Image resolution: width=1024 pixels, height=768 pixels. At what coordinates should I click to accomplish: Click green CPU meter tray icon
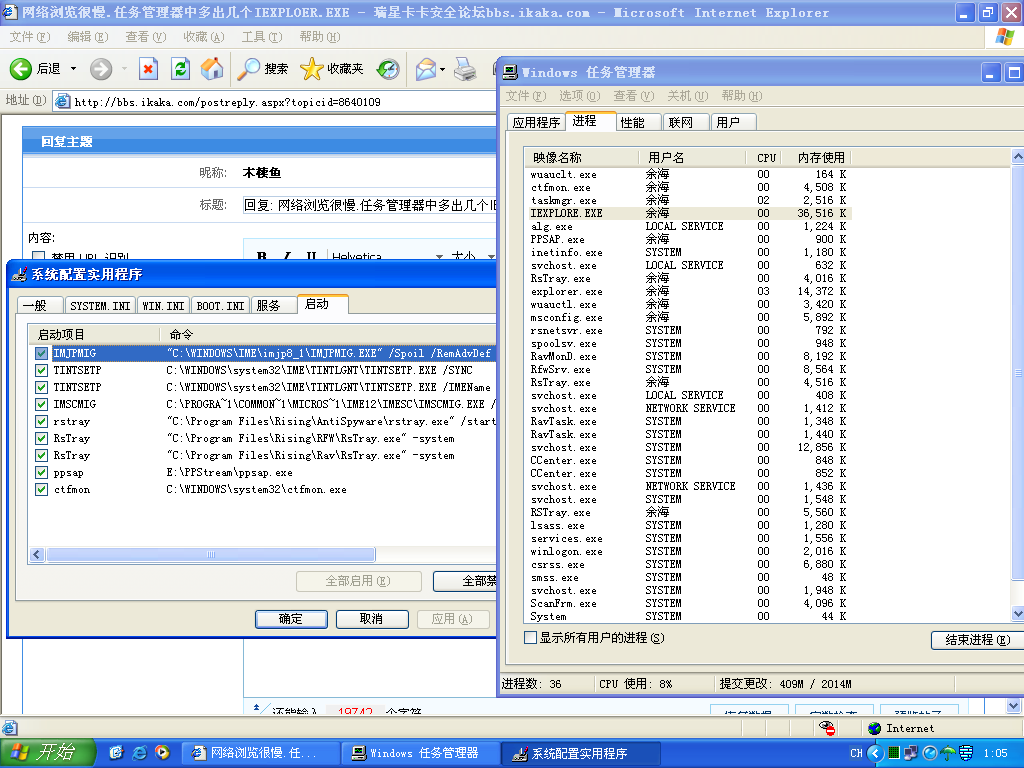(894, 754)
